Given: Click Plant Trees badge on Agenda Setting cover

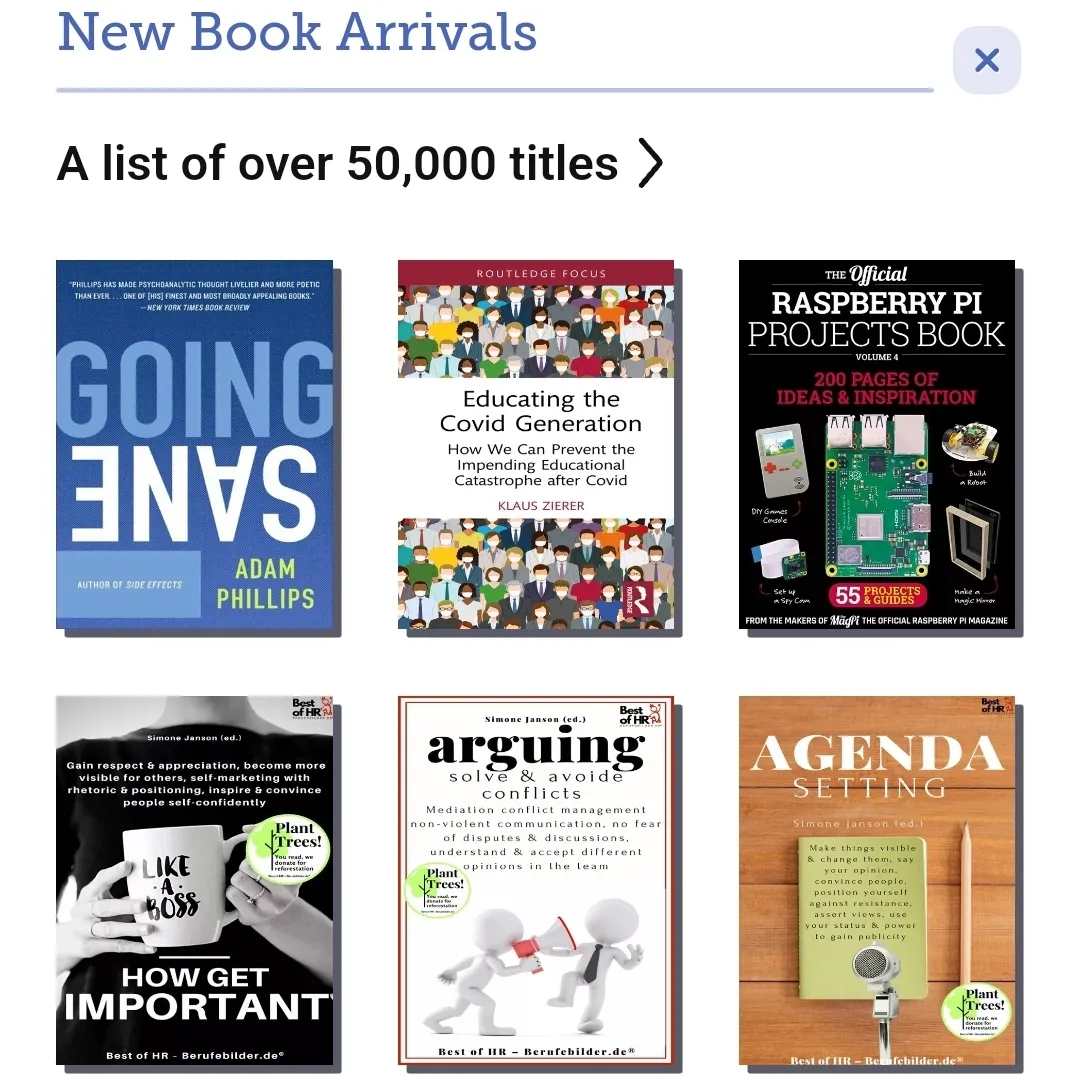Looking at the screenshot, I should tap(977, 1012).
